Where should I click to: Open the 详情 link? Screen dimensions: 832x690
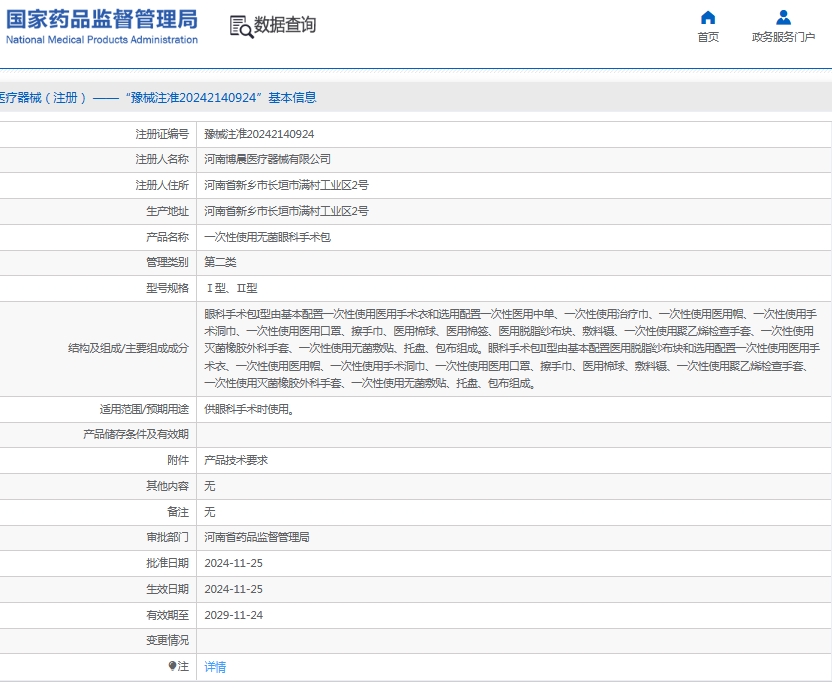[x=215, y=667]
